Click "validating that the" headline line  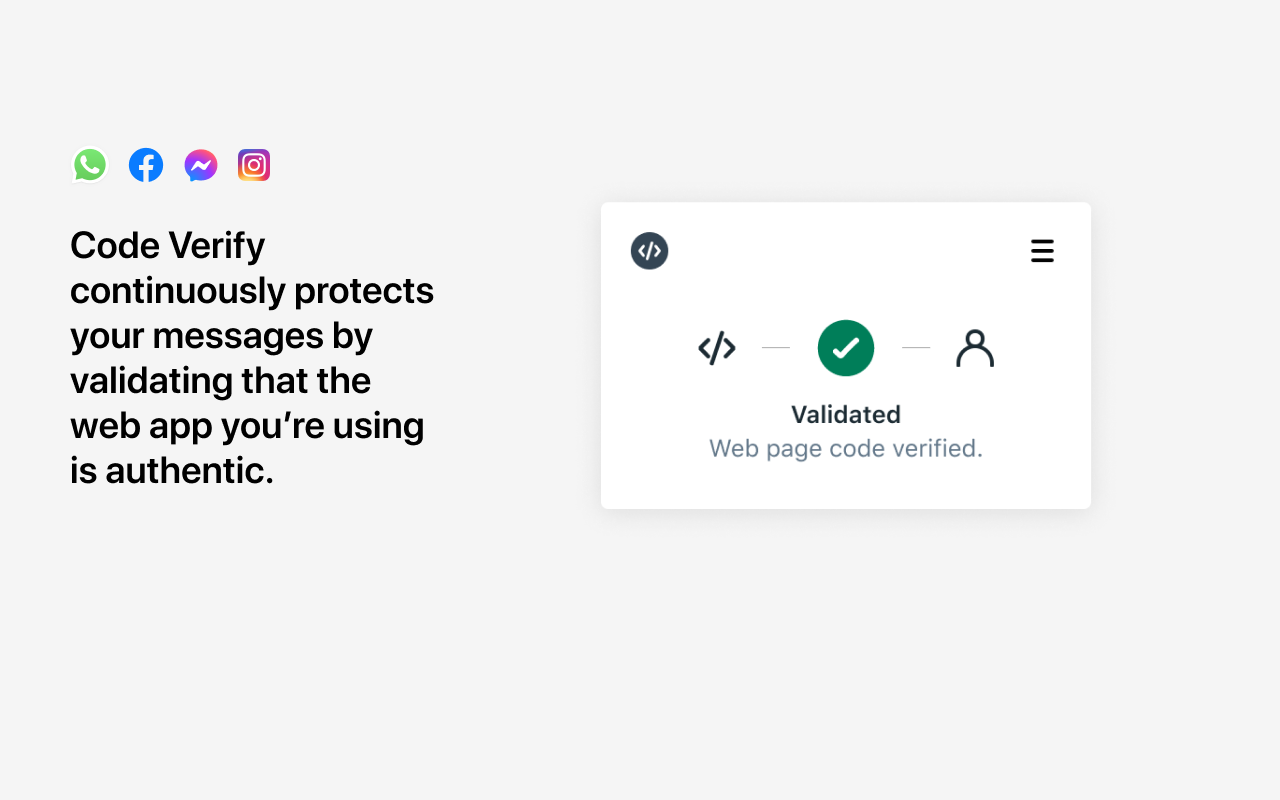pyautogui.click(x=220, y=380)
